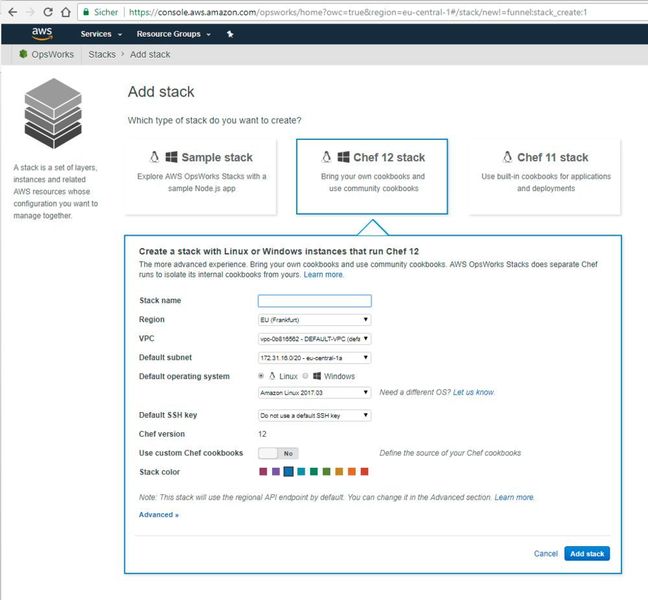Click the Default operating system label
Screen dimensions: 648x600
[184, 376]
